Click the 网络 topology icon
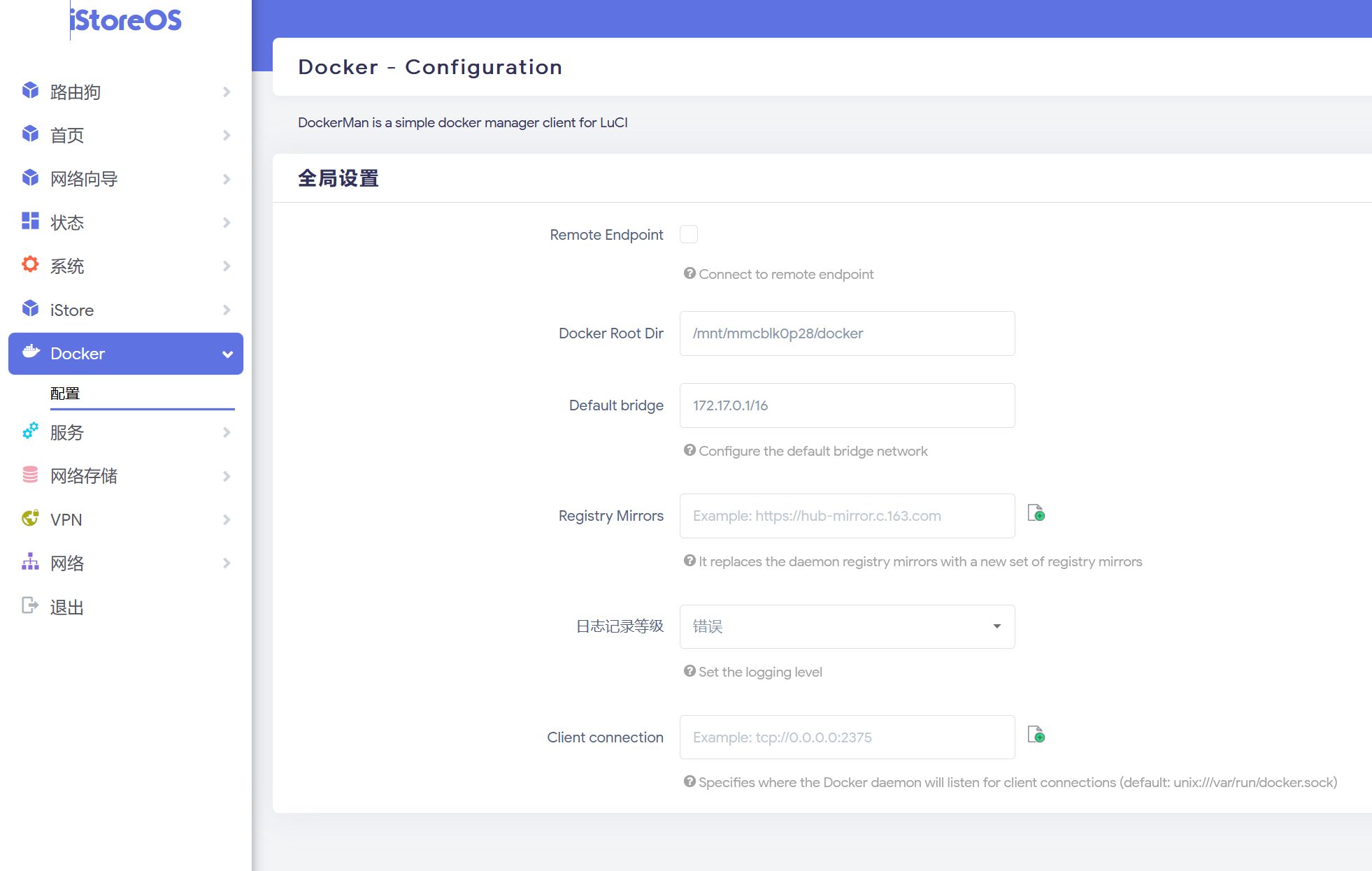 pos(30,561)
